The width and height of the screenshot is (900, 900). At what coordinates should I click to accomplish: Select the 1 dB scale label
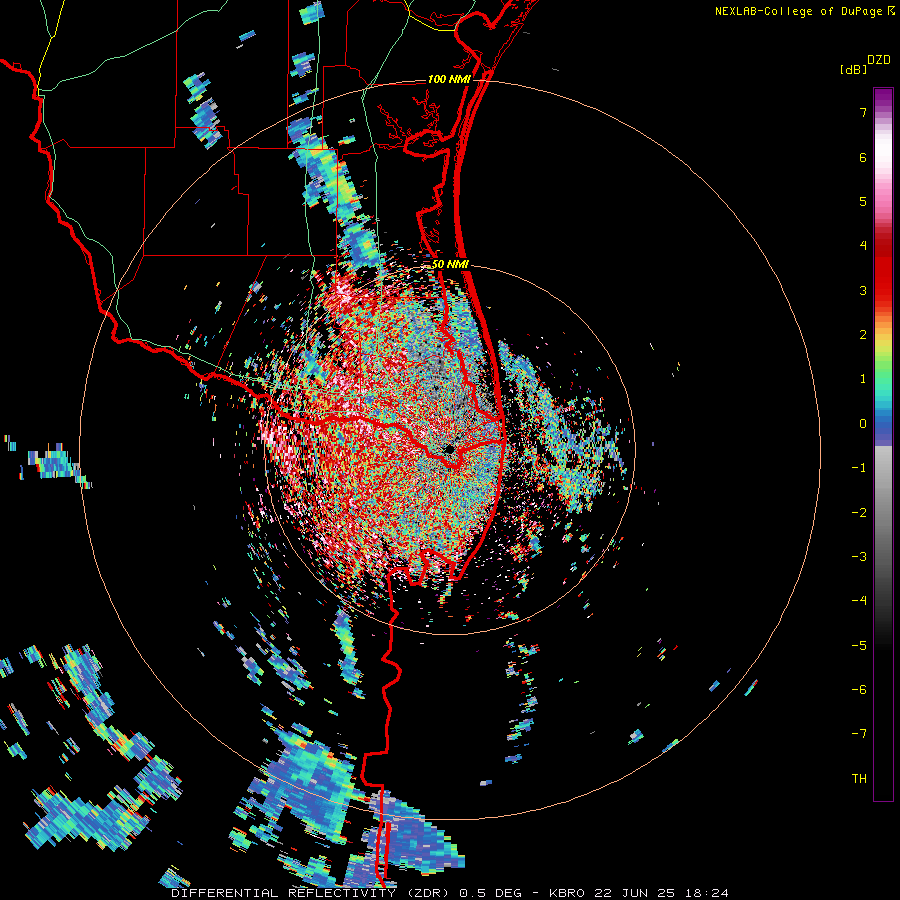[863, 379]
